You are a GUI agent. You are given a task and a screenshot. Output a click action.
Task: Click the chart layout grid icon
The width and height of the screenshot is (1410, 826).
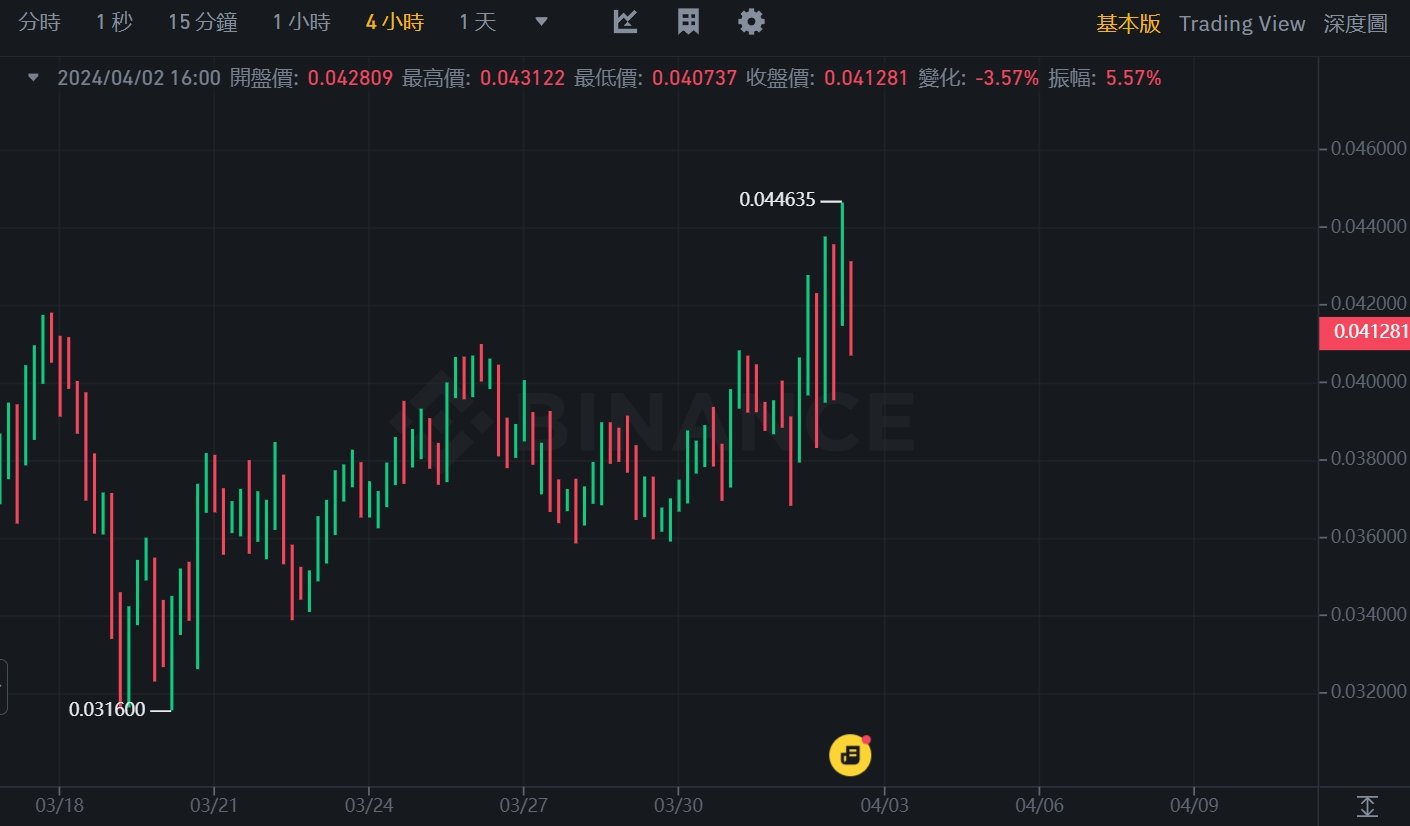(x=688, y=22)
